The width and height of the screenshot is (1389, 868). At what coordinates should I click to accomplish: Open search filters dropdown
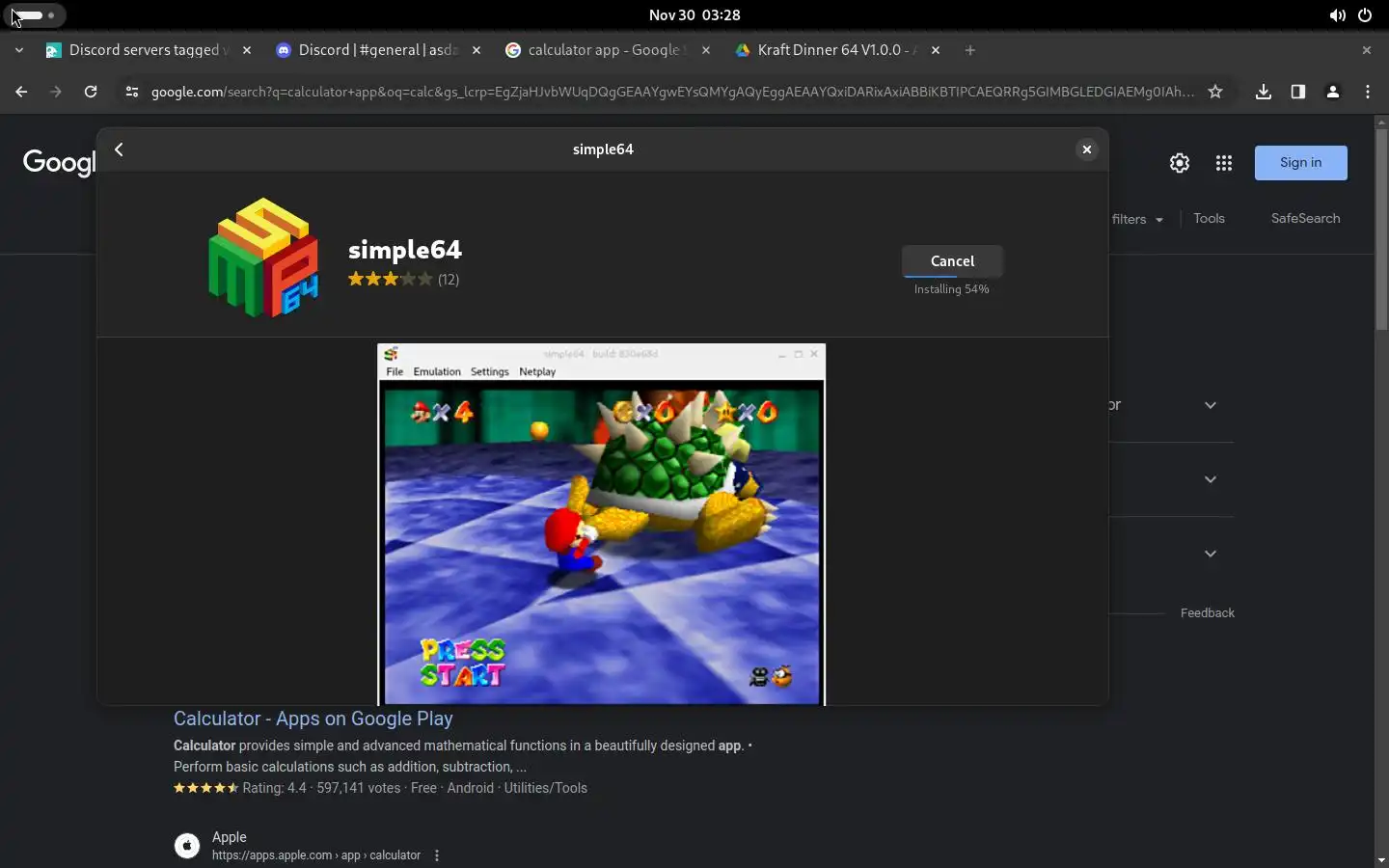tap(1137, 219)
